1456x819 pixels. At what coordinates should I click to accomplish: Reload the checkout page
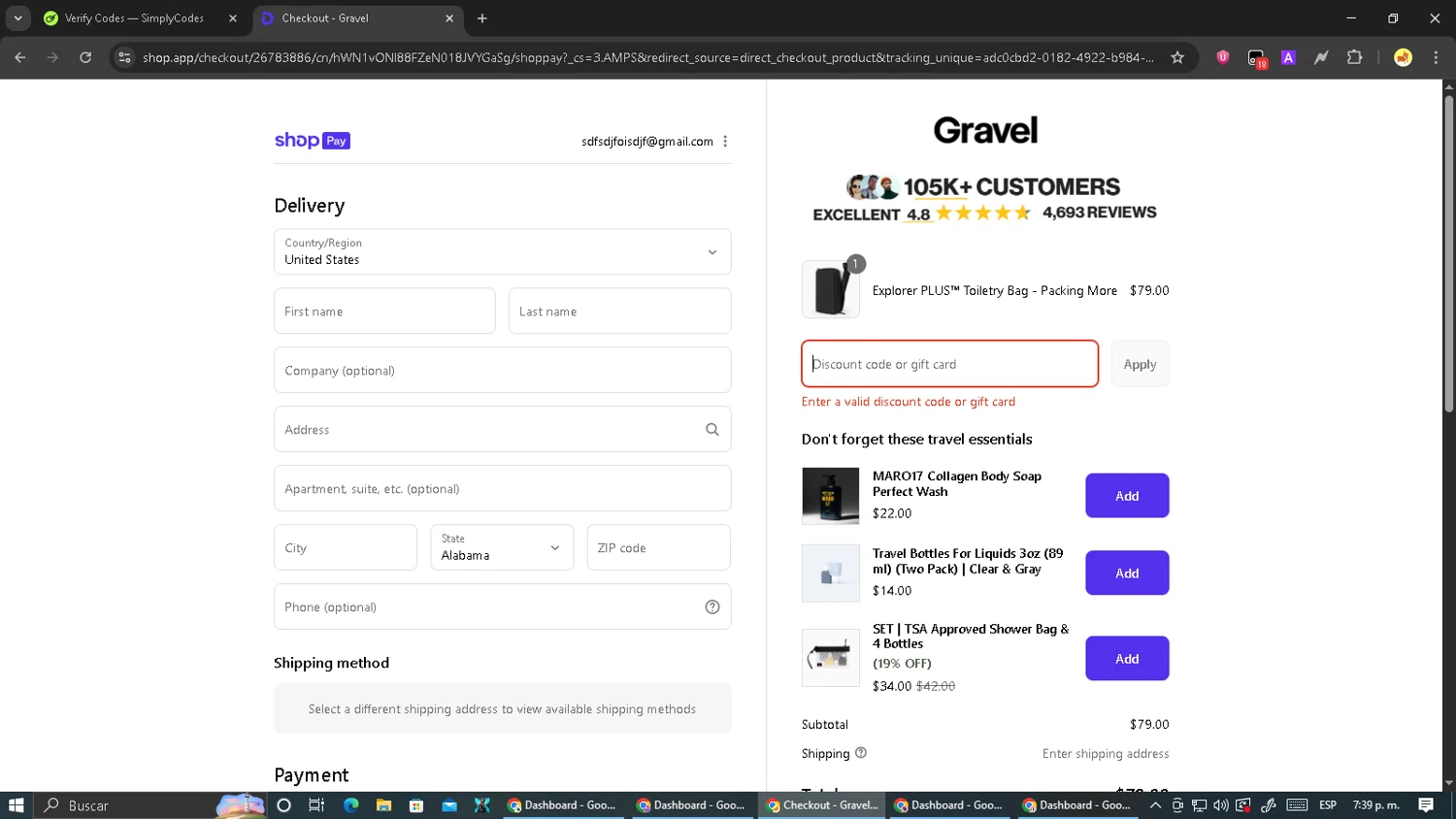pyautogui.click(x=85, y=57)
